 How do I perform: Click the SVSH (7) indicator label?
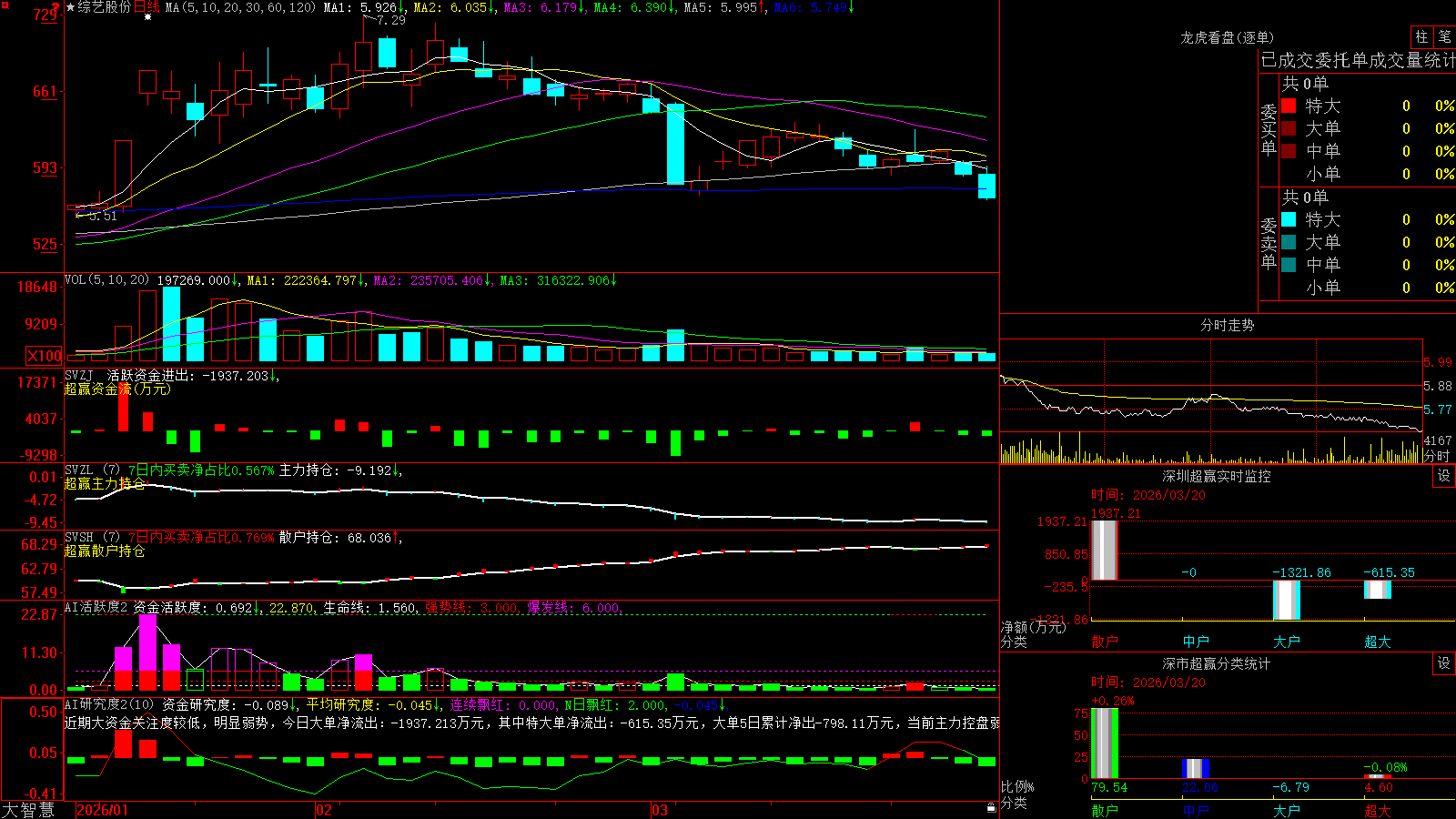(x=93, y=538)
